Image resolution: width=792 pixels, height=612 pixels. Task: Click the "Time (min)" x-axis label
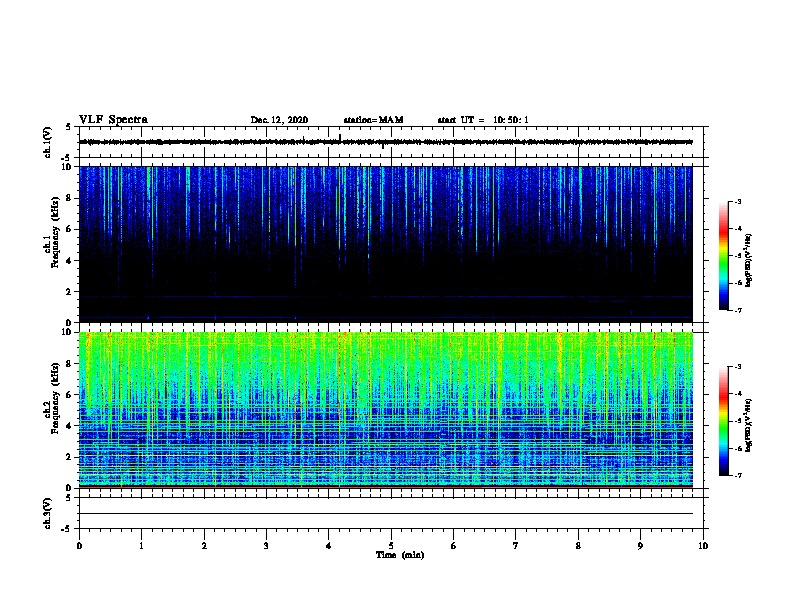coord(400,555)
